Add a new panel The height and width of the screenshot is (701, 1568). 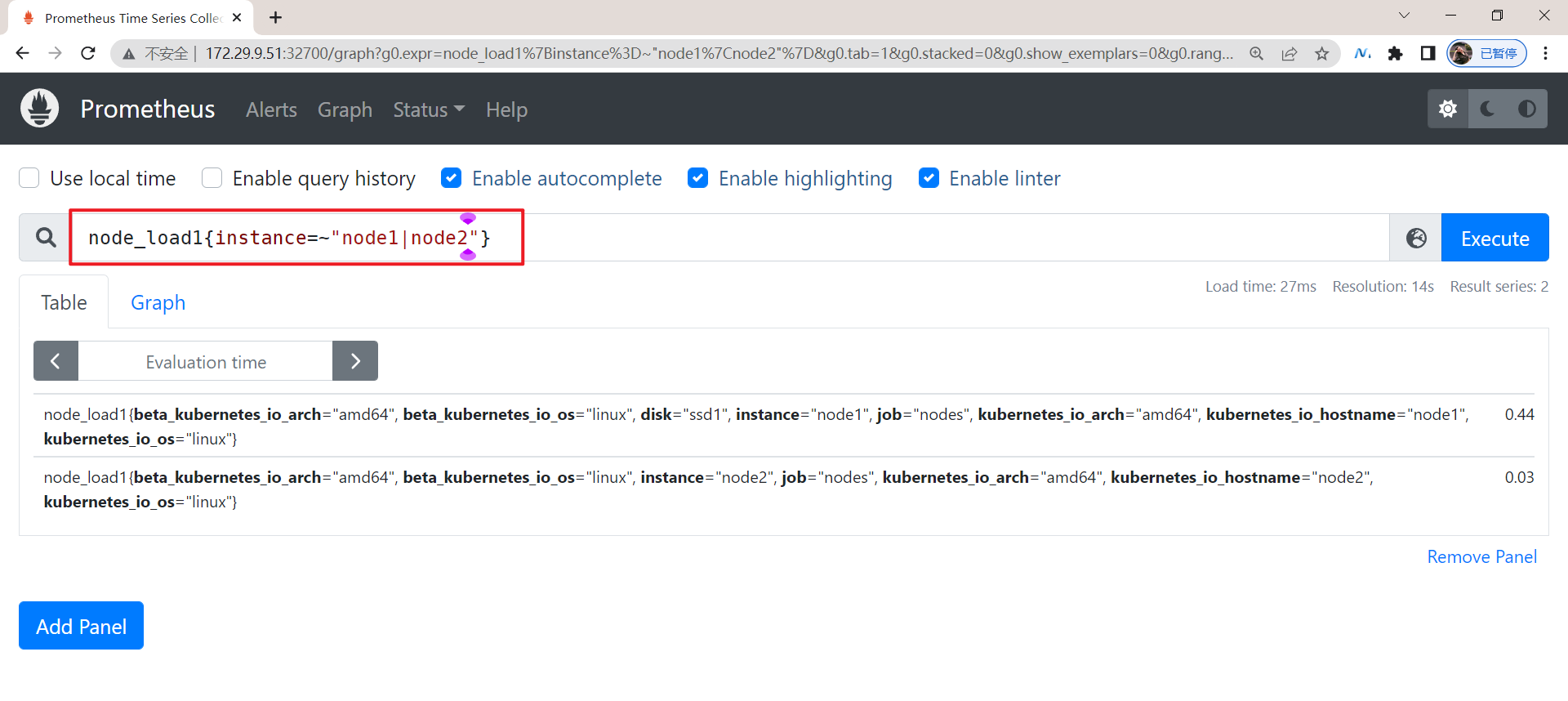coord(81,626)
